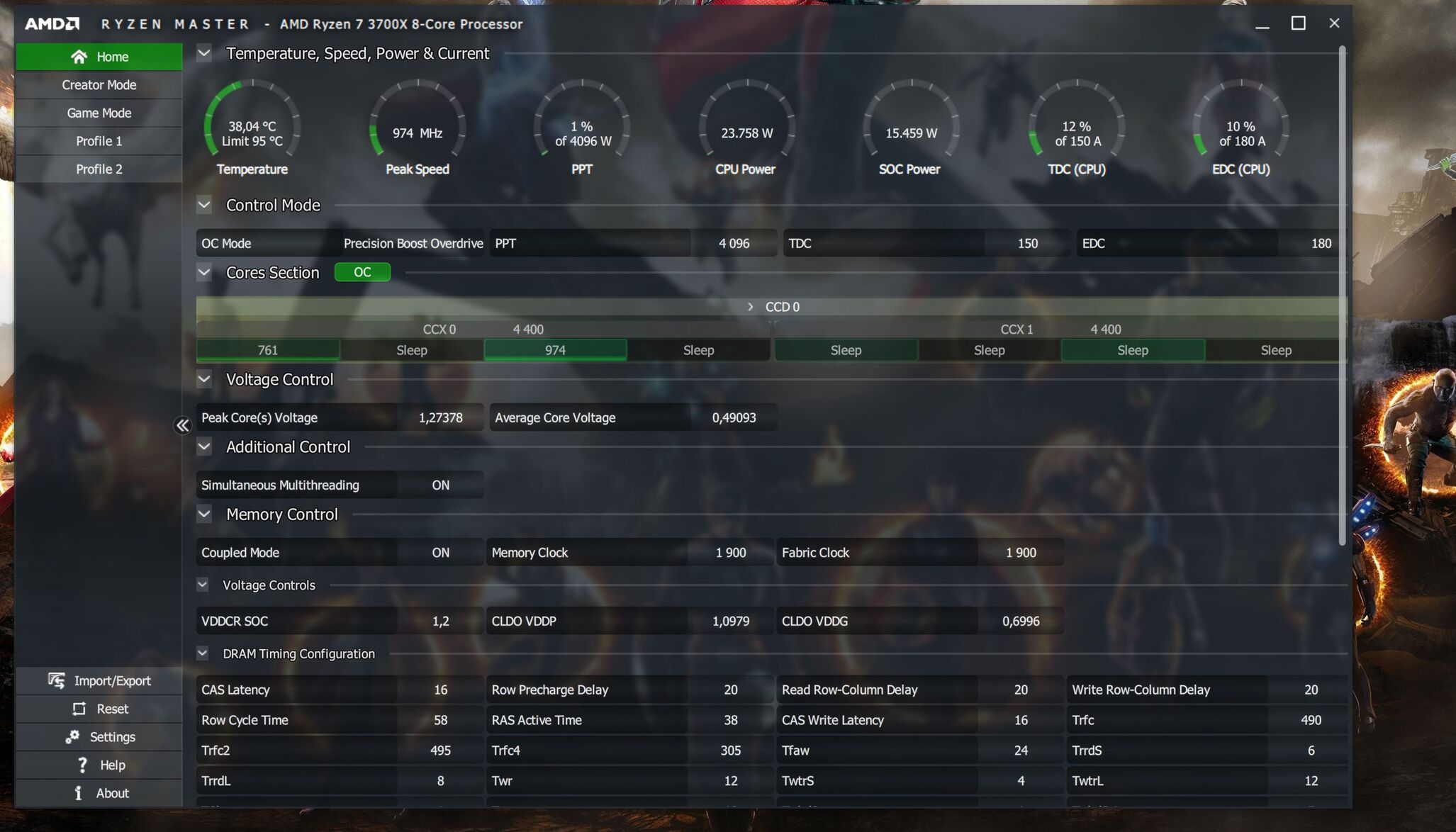
Task: Click the TDC value 150
Action: [x=1027, y=243]
